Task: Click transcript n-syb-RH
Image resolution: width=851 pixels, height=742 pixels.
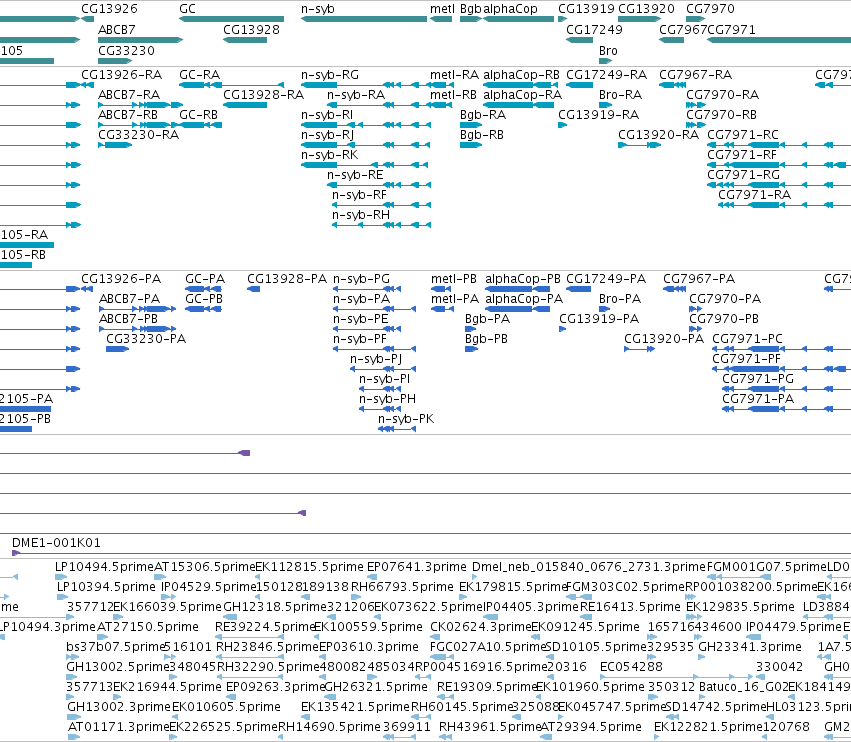Action: tap(361, 215)
